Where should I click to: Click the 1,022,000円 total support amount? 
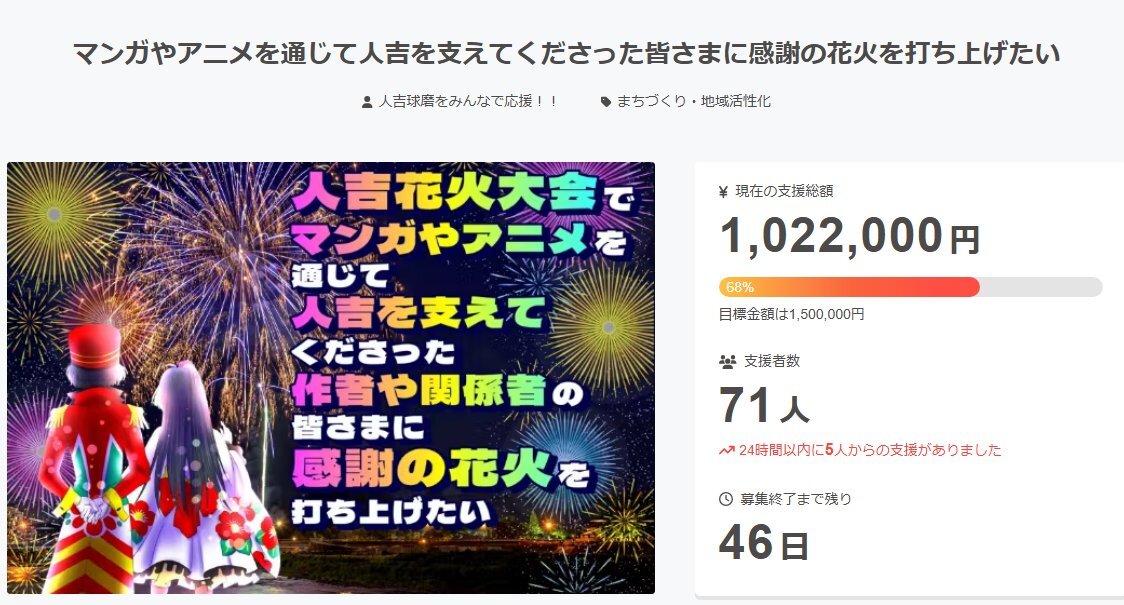849,236
